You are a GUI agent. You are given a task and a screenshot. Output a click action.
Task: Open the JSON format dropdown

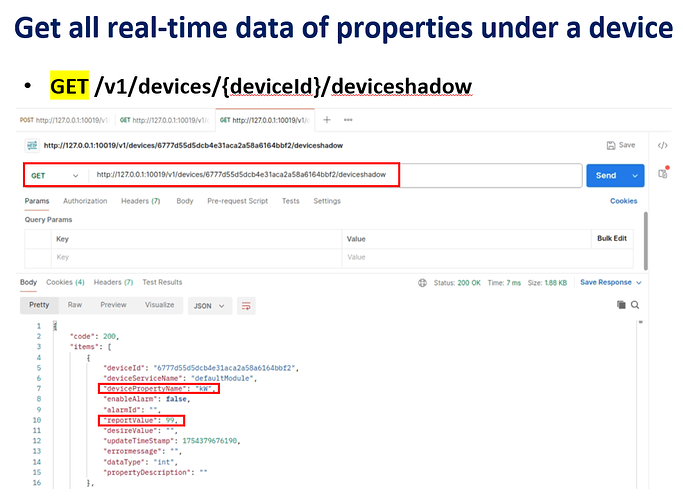(x=210, y=306)
